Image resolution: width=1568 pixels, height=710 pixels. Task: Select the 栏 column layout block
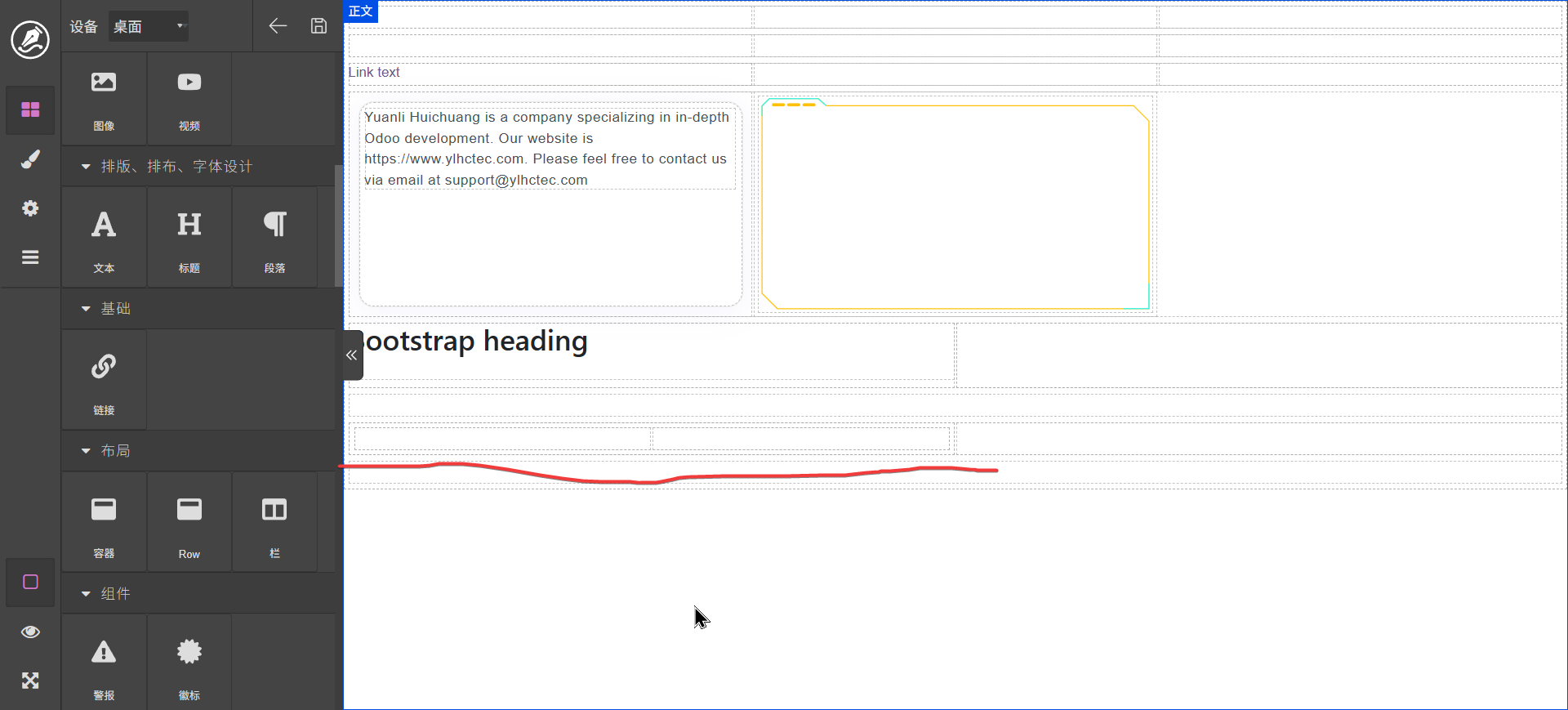274,523
